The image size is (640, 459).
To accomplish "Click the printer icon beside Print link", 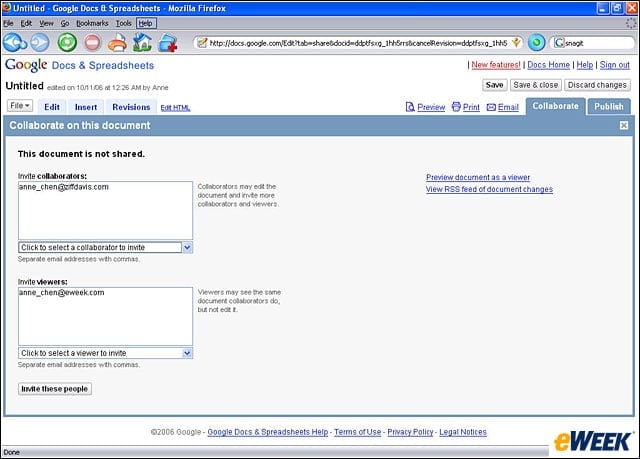I will [x=456, y=106].
